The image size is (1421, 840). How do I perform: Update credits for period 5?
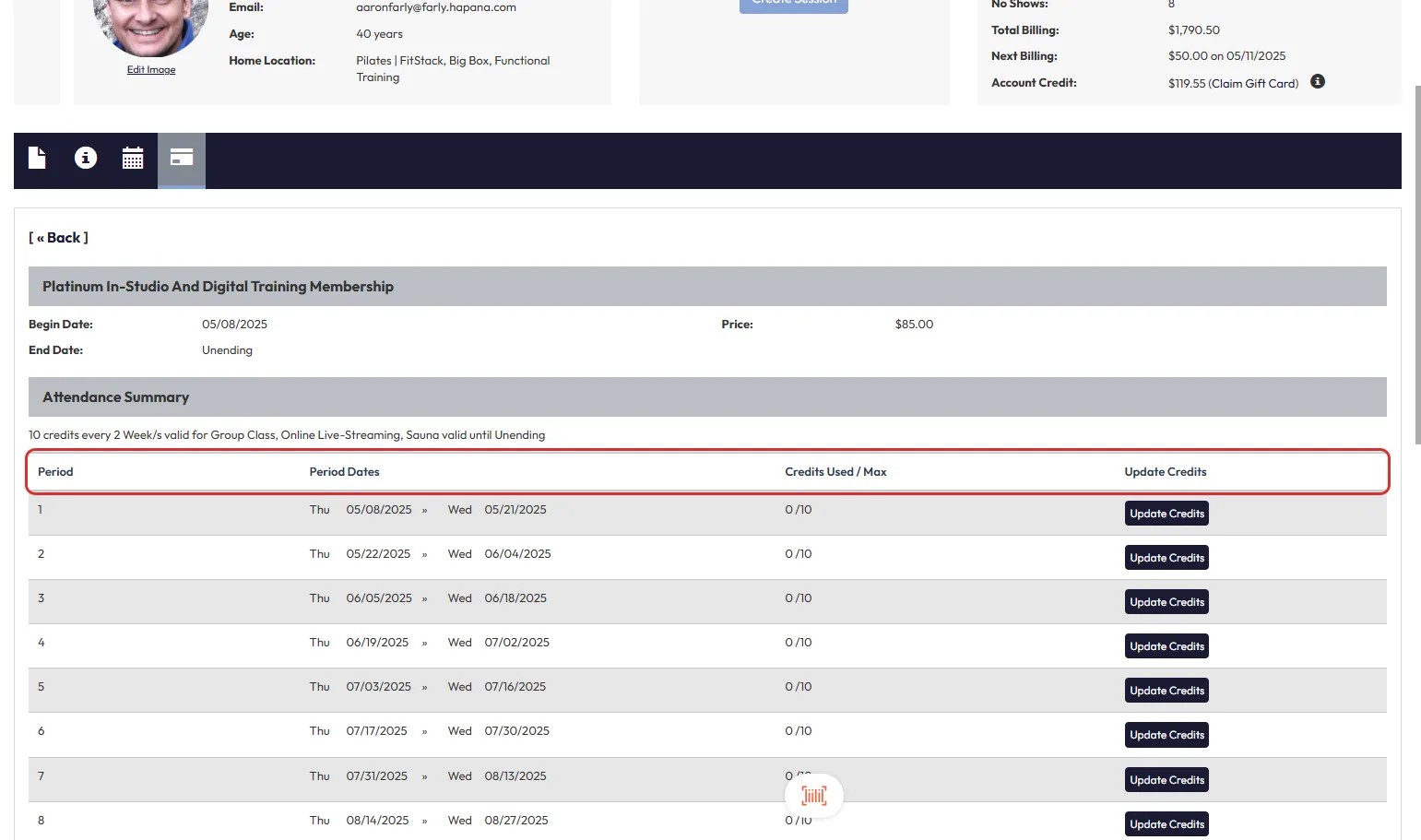pos(1166,691)
